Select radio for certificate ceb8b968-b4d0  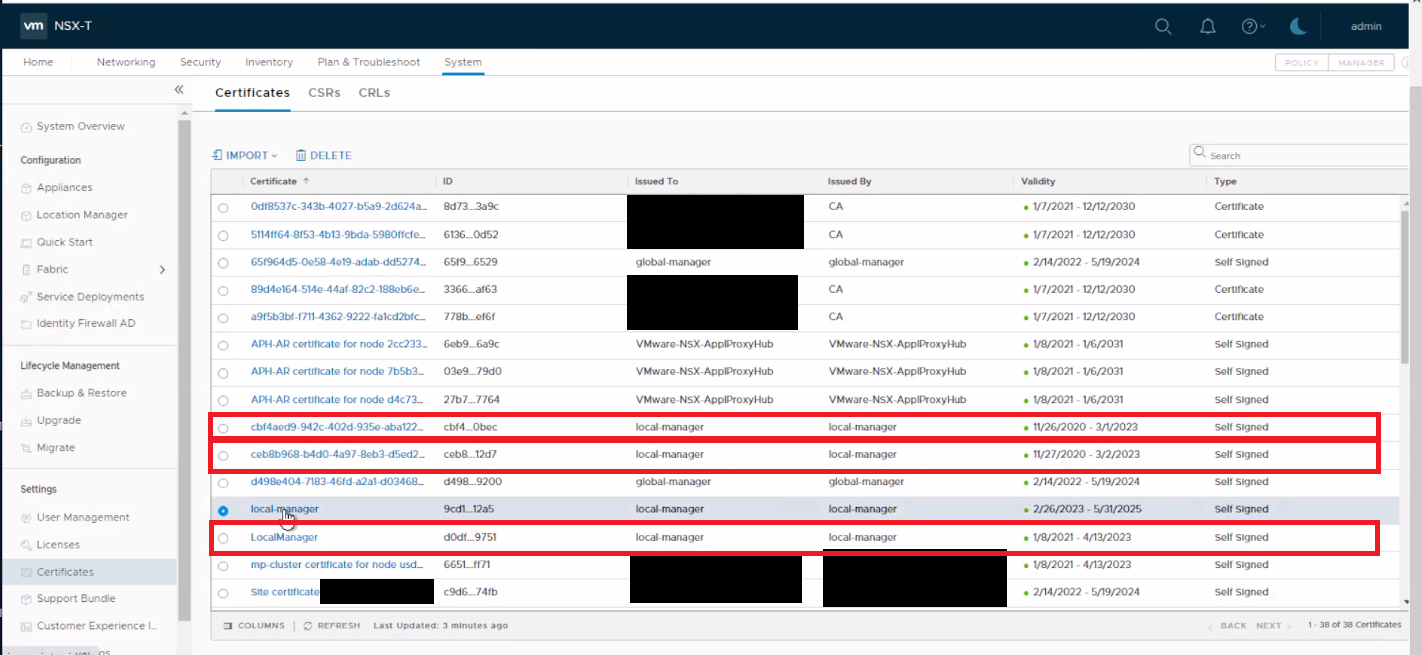pos(223,455)
